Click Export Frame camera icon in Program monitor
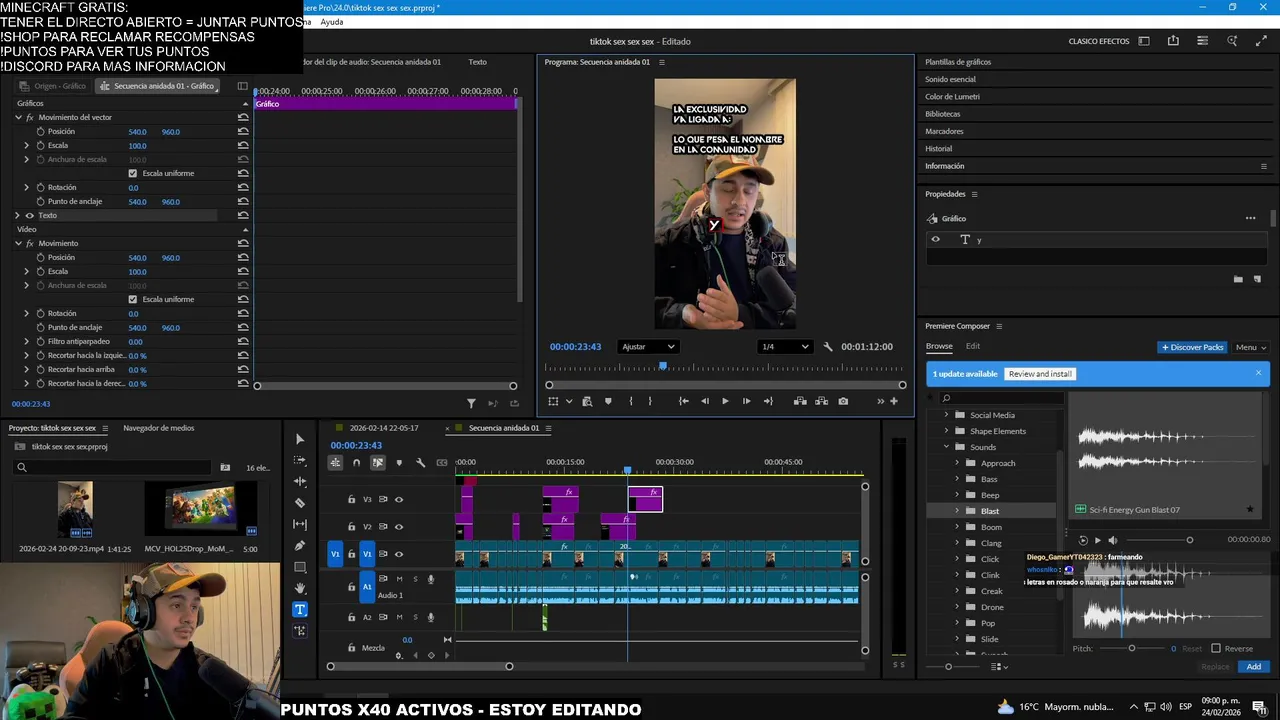The image size is (1280, 720). click(843, 401)
